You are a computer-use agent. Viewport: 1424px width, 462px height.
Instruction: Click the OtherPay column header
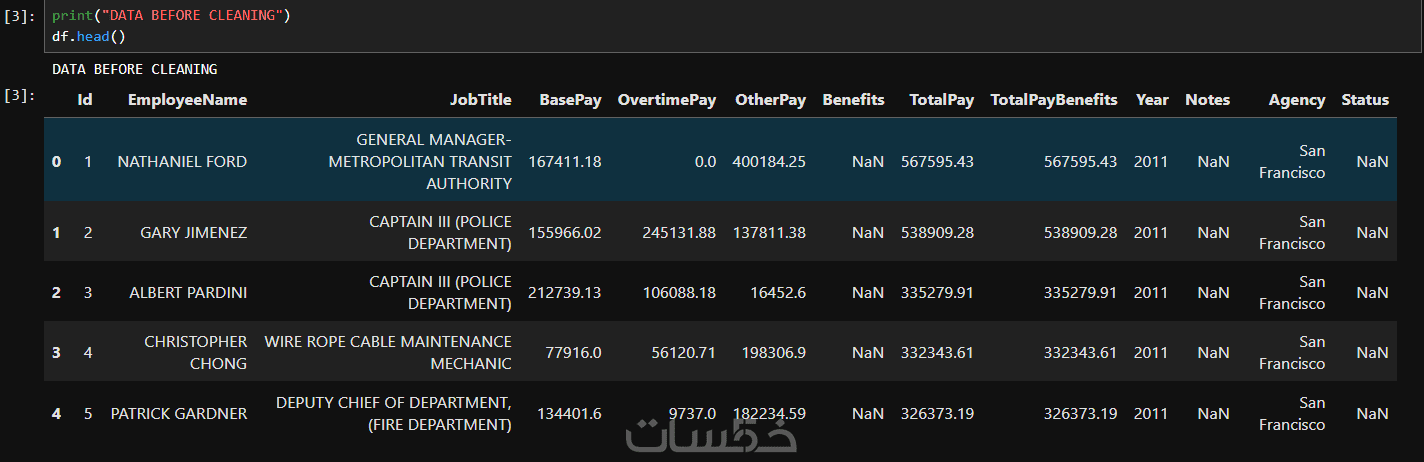(770, 100)
